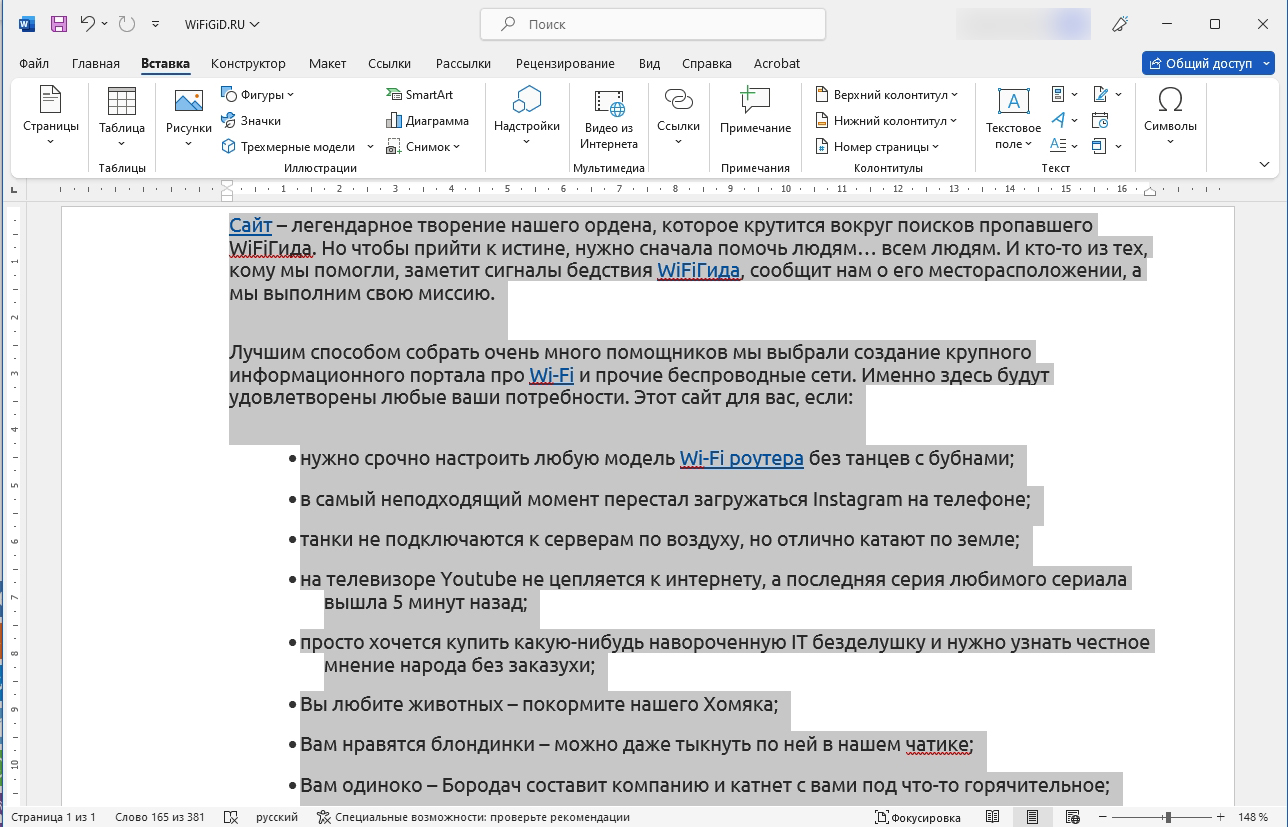
Task: Insert date and time icon
Action: pyautogui.click(x=1100, y=121)
